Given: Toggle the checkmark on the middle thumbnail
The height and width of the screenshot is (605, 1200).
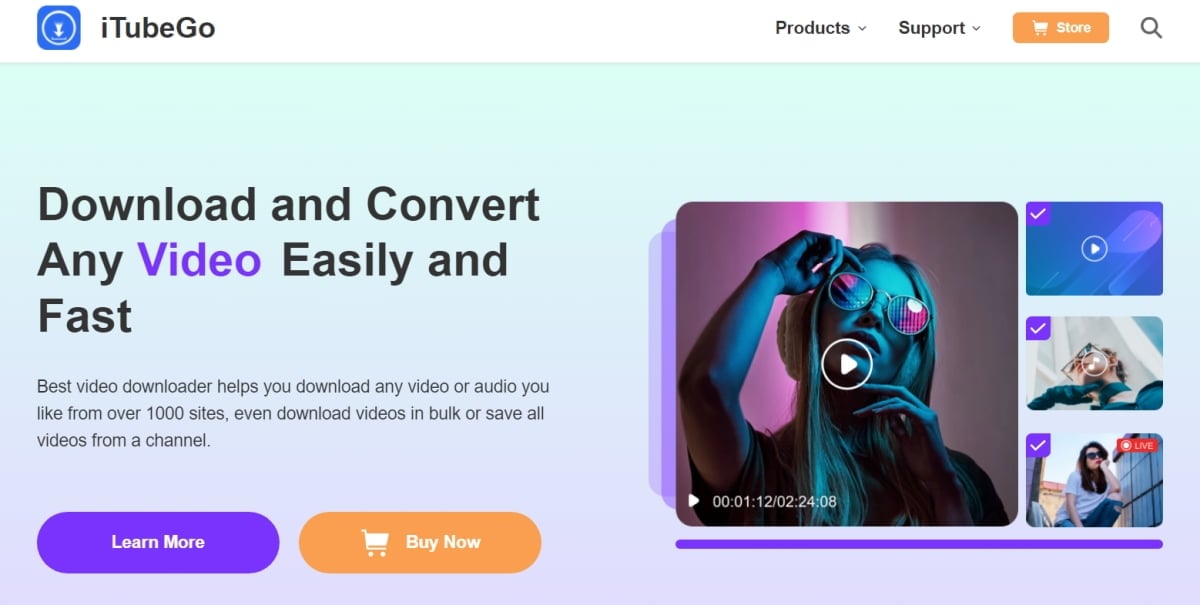Looking at the screenshot, I should [1038, 328].
